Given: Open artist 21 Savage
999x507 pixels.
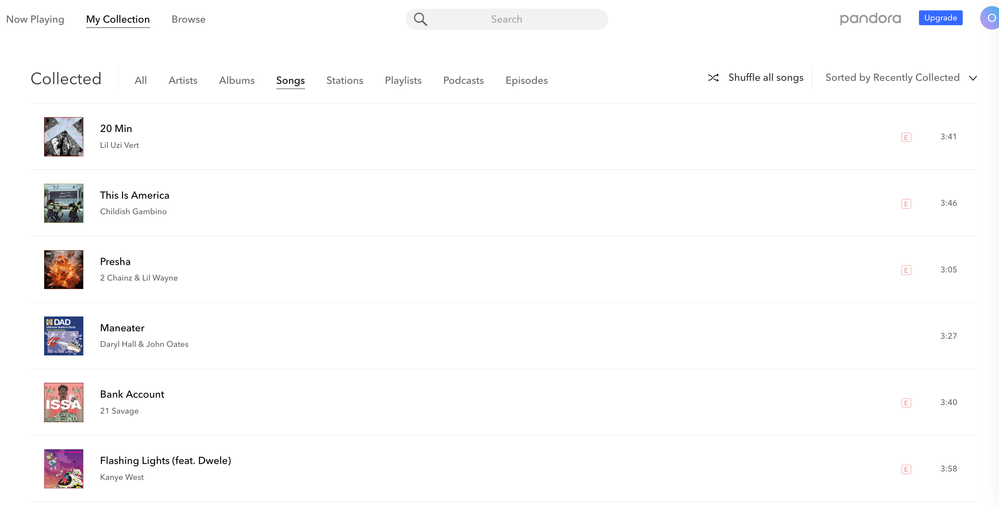Looking at the screenshot, I should point(119,411).
